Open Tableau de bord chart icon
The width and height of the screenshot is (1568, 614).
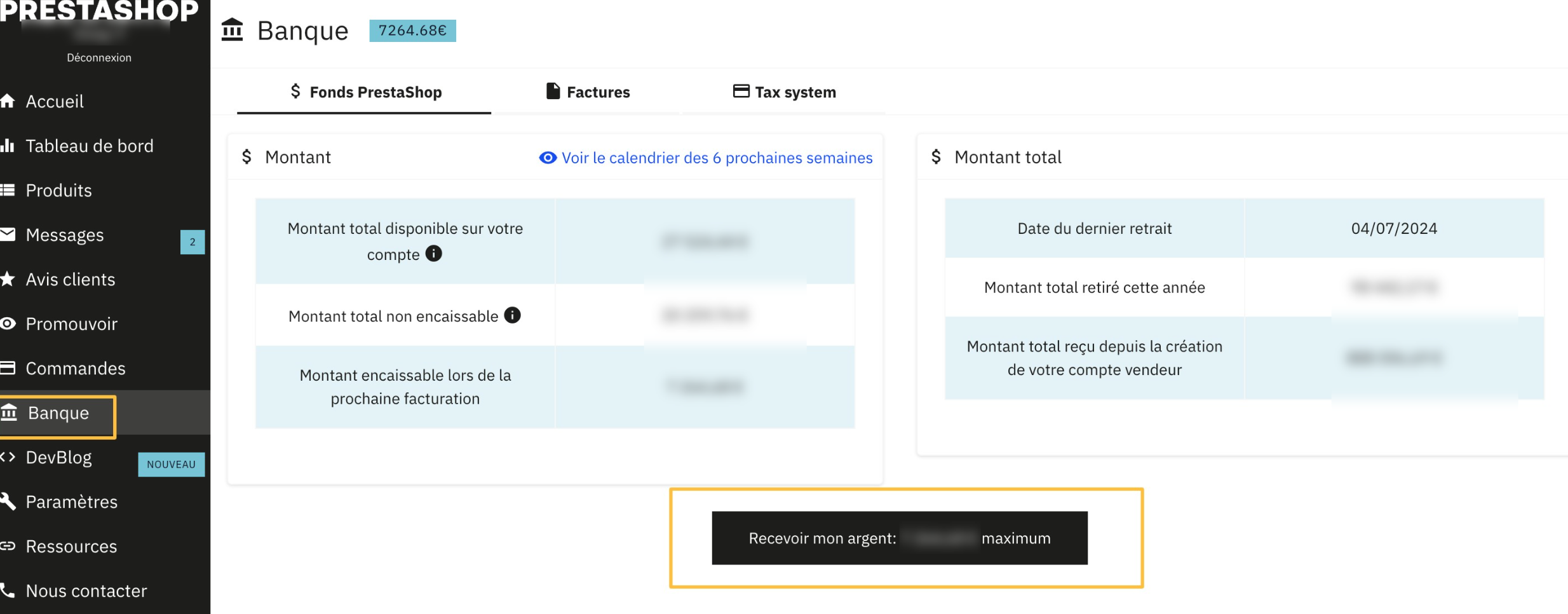click(x=7, y=146)
